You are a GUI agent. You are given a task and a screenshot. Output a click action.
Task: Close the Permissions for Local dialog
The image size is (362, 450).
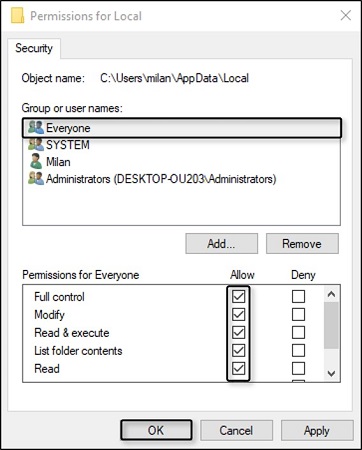(x=346, y=15)
